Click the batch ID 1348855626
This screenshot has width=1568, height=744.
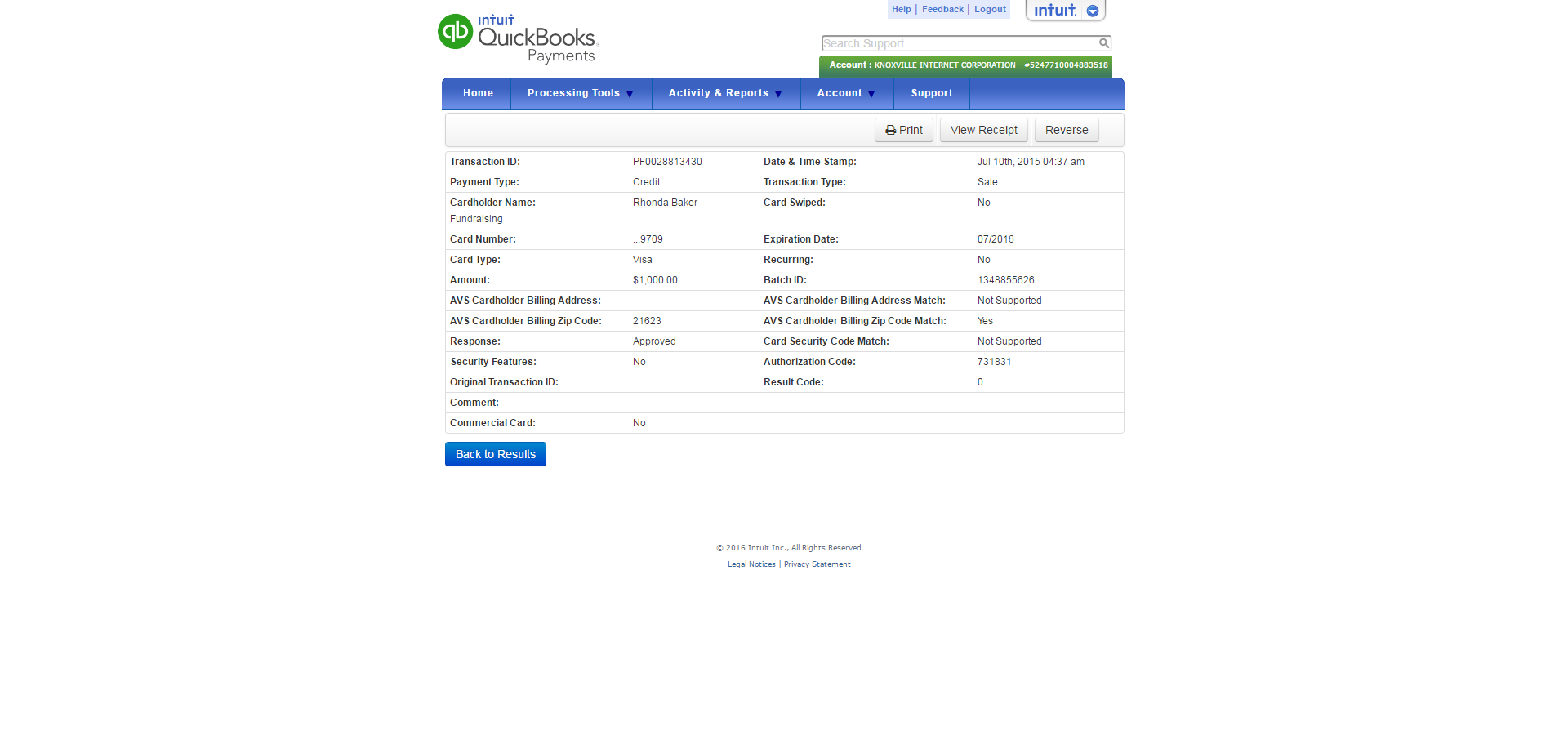point(1006,280)
